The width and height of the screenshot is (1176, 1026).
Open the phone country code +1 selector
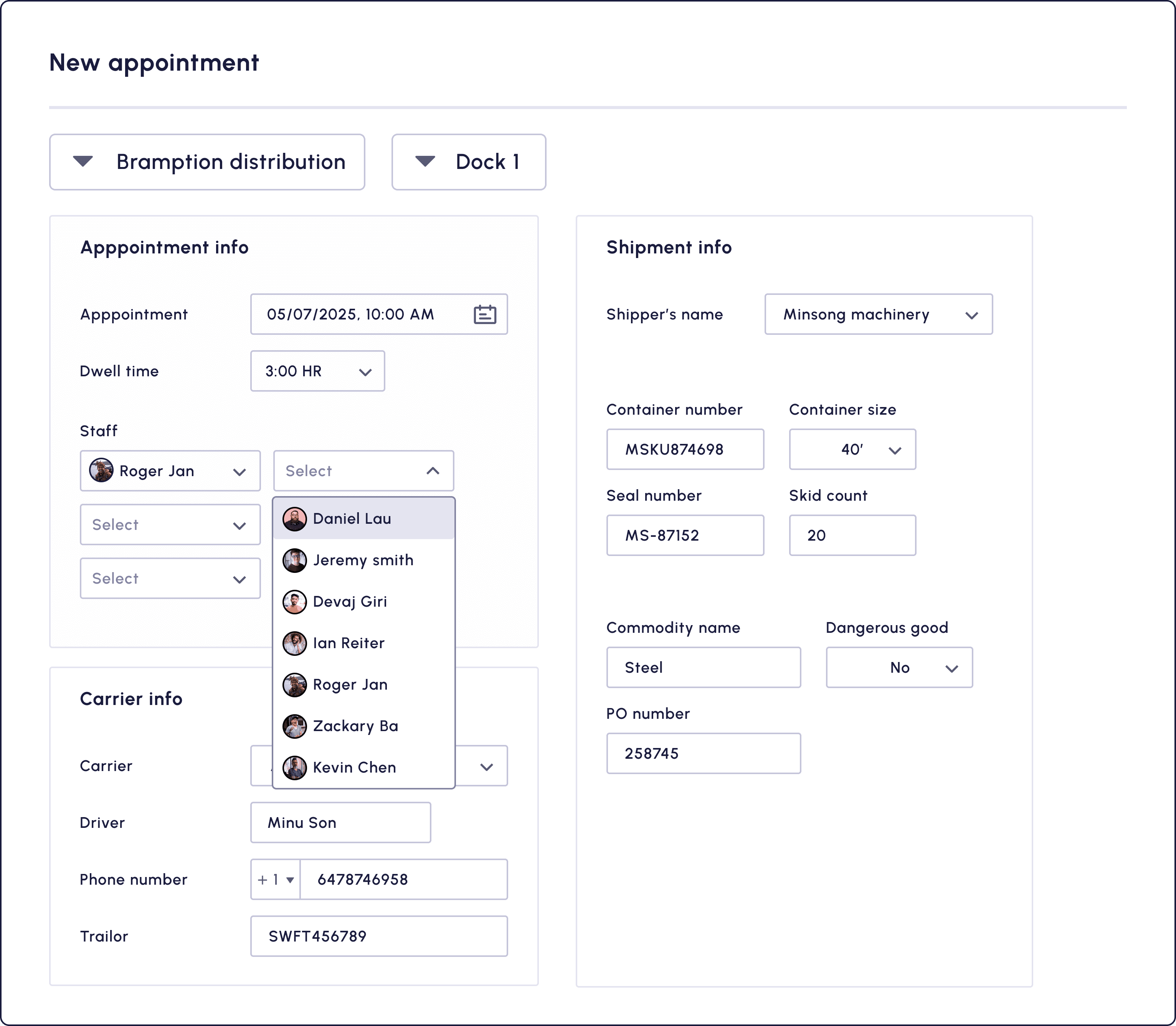[276, 879]
